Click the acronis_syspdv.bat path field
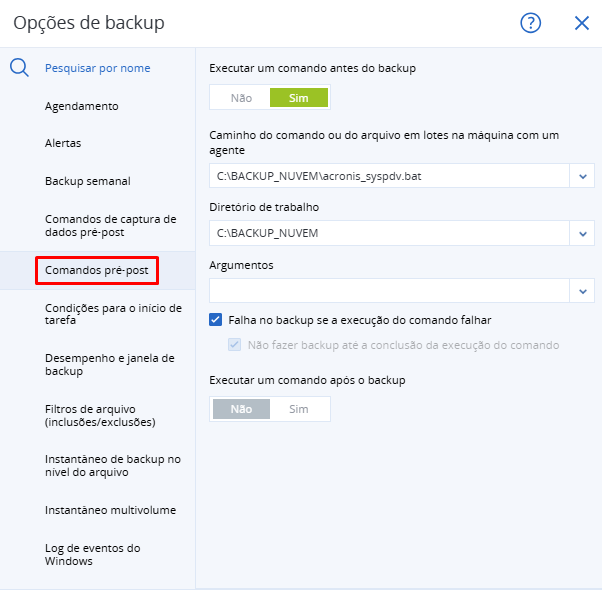Screen dimensions: 602x591 [x=388, y=176]
